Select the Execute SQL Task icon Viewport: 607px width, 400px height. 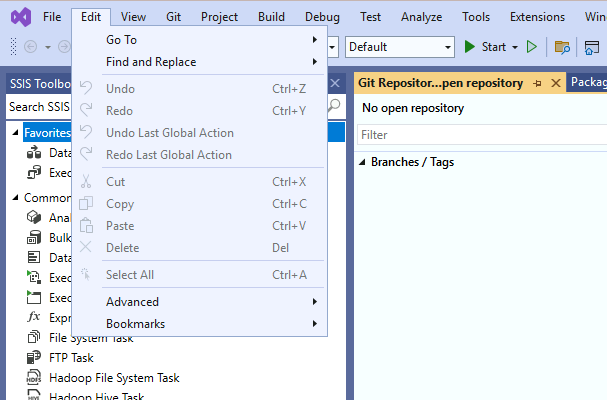(34, 297)
